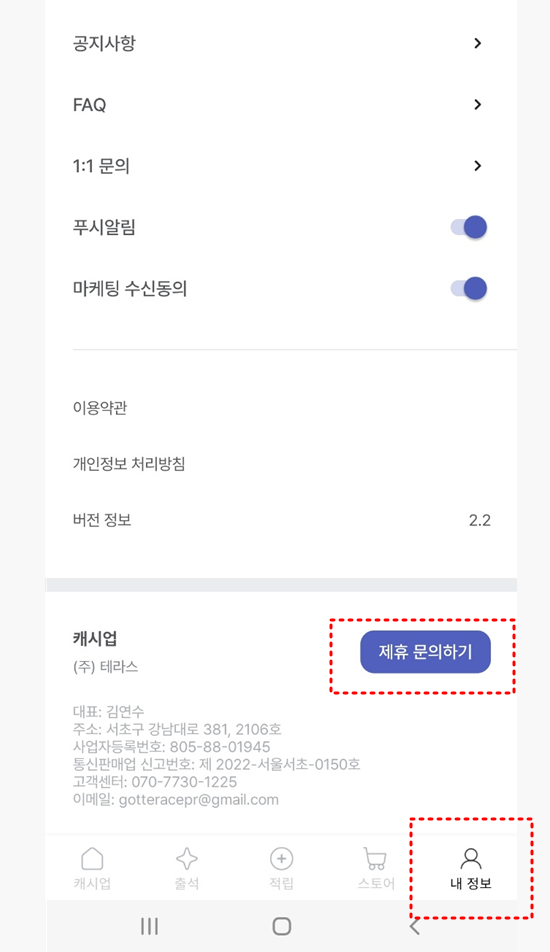Tap the Android back arrow icon
This screenshot has height=952, width=550.
coord(415,926)
